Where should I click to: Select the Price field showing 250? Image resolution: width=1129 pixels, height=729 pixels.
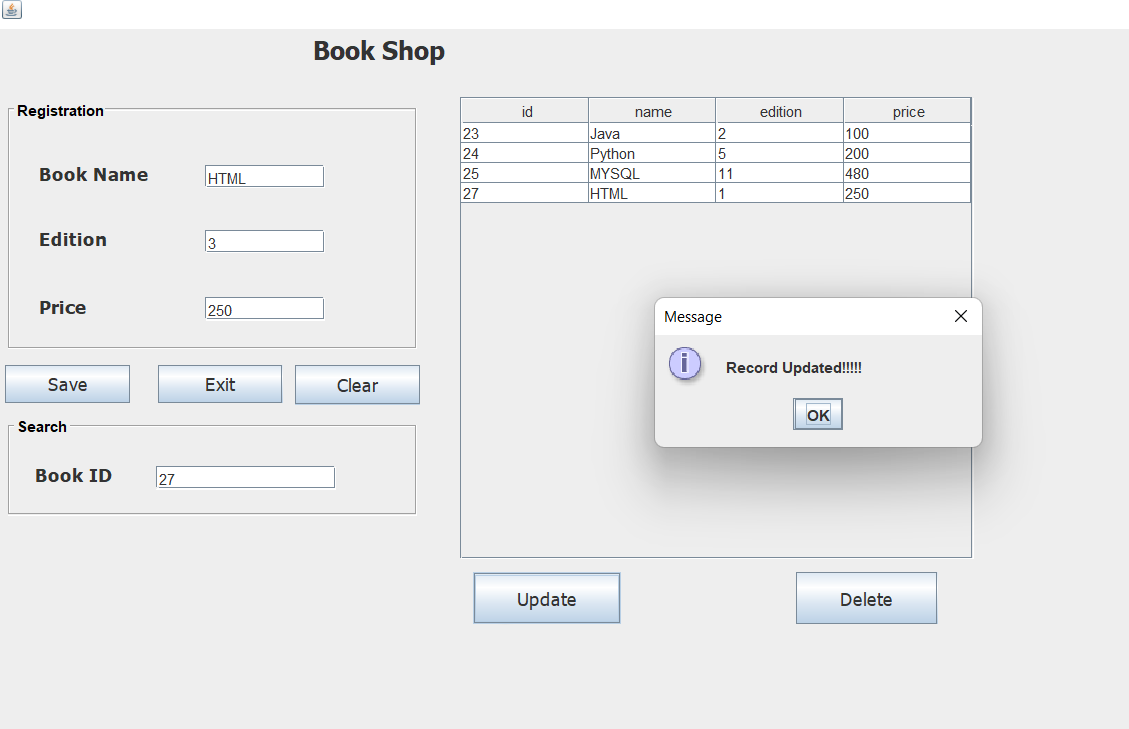[x=263, y=308]
